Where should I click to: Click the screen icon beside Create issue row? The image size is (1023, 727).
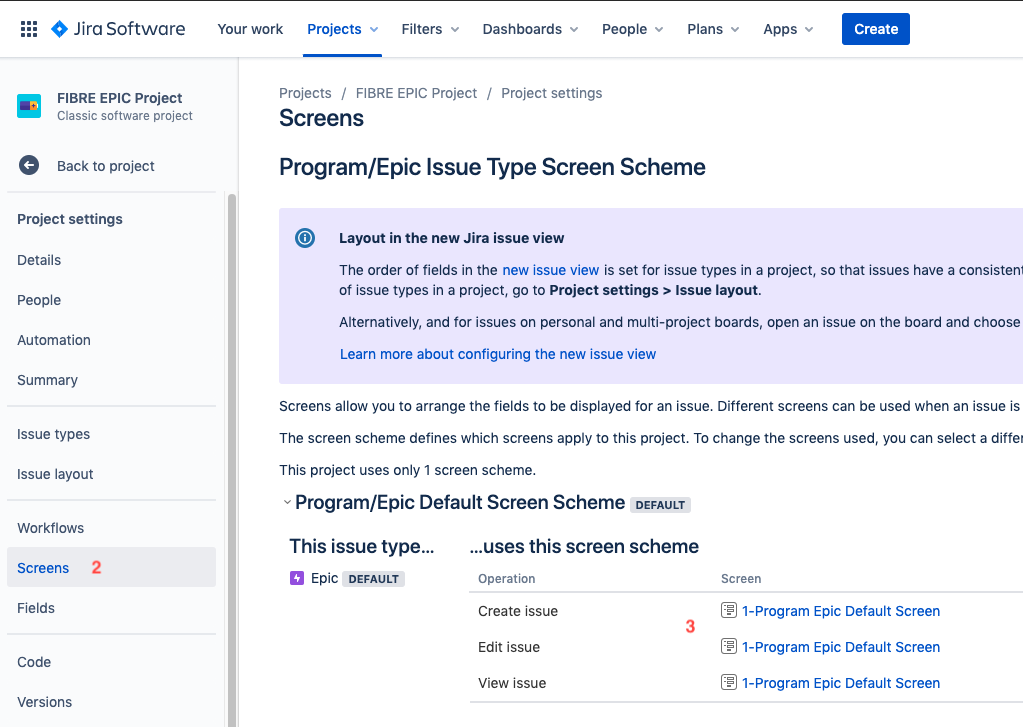coord(729,610)
